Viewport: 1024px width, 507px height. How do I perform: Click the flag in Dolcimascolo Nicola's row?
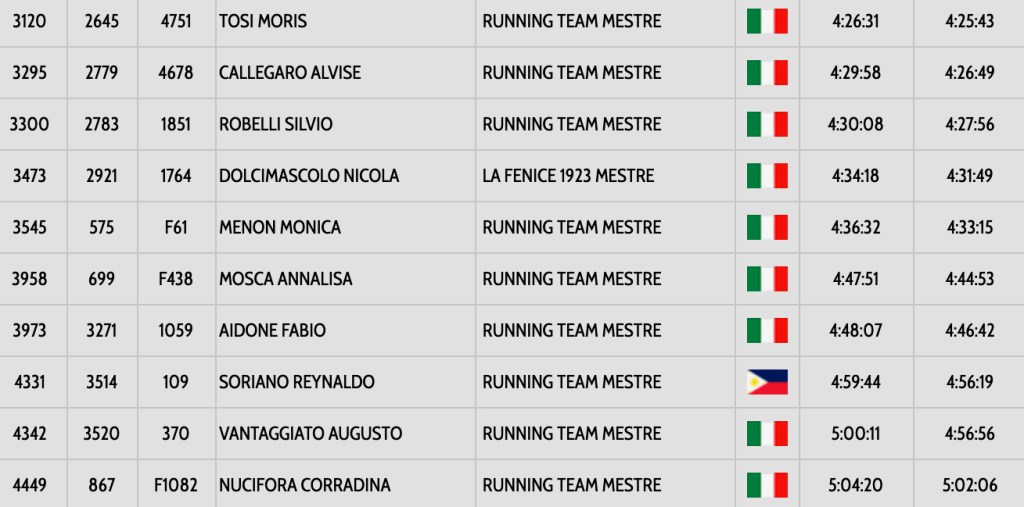[x=767, y=176]
